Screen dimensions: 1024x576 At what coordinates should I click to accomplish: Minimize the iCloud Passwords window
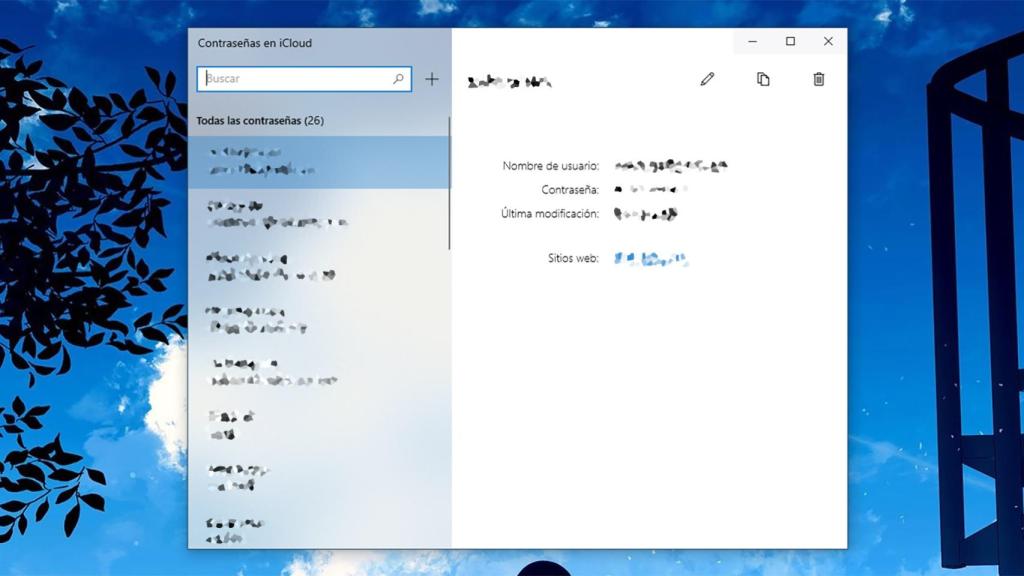(752, 41)
